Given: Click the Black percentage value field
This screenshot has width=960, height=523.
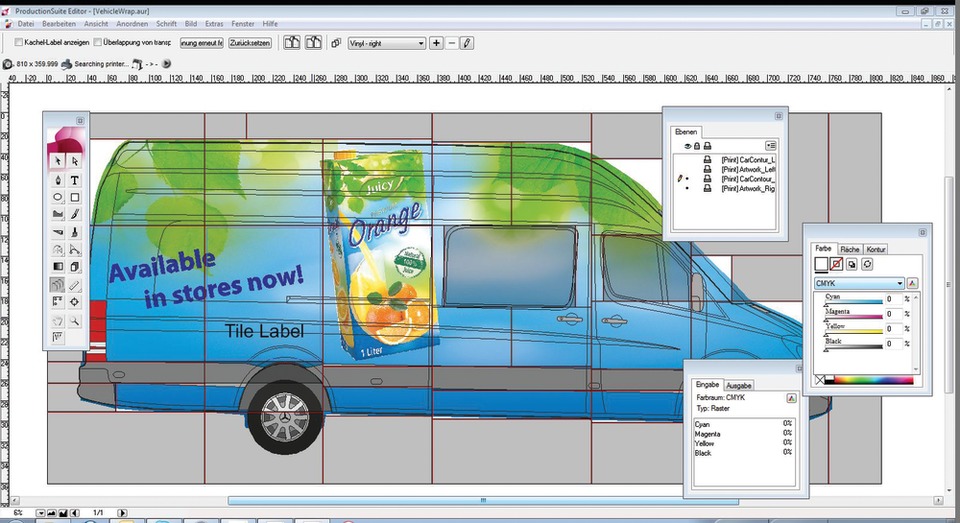Looking at the screenshot, I should [893, 344].
